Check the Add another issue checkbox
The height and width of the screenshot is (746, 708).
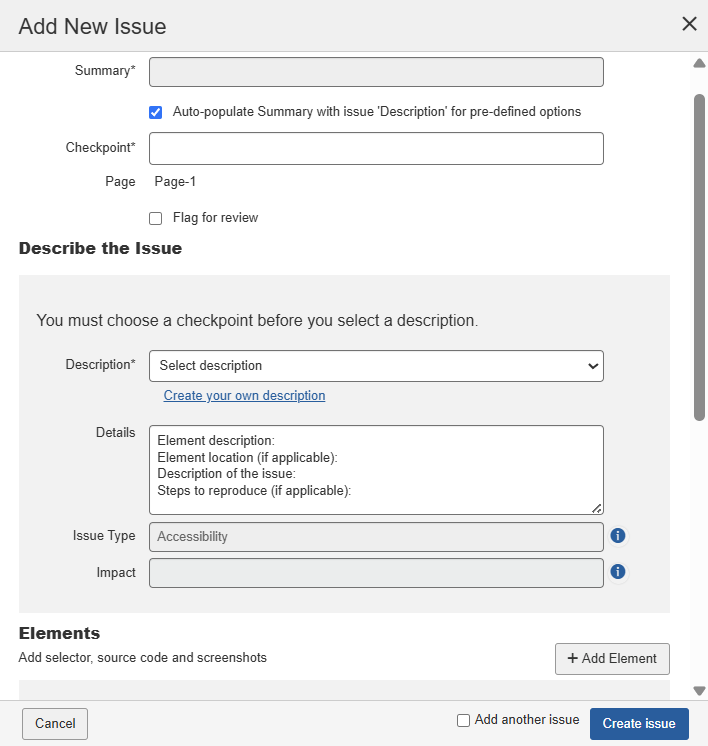coord(463,720)
